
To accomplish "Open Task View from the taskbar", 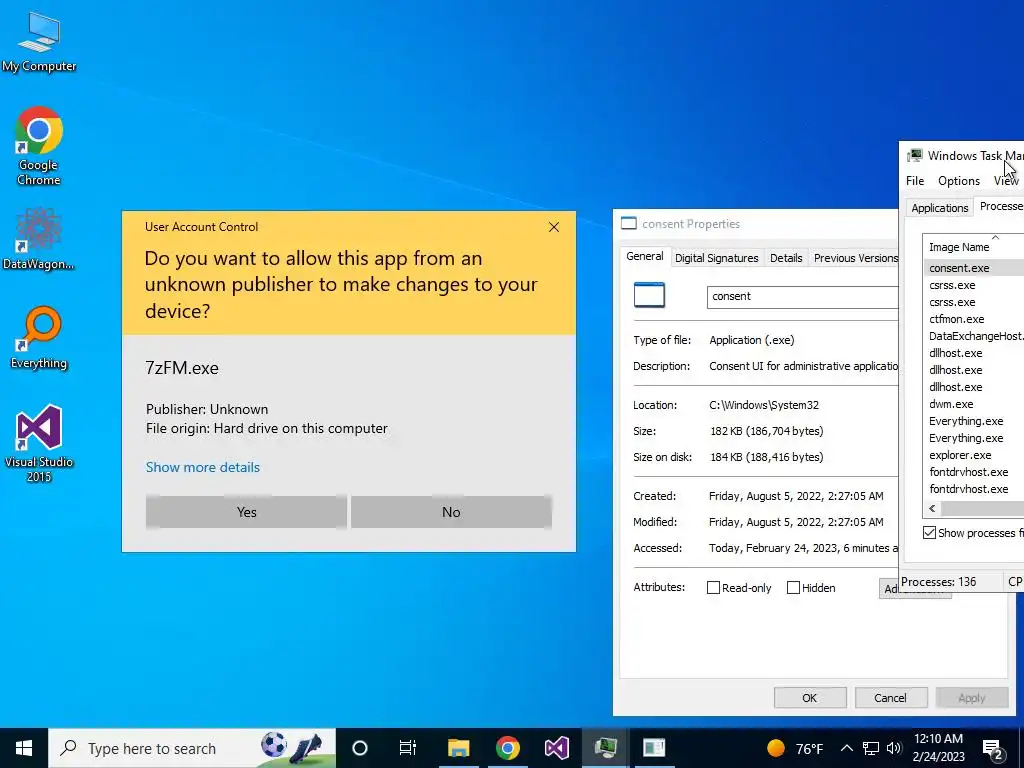I will click(408, 748).
